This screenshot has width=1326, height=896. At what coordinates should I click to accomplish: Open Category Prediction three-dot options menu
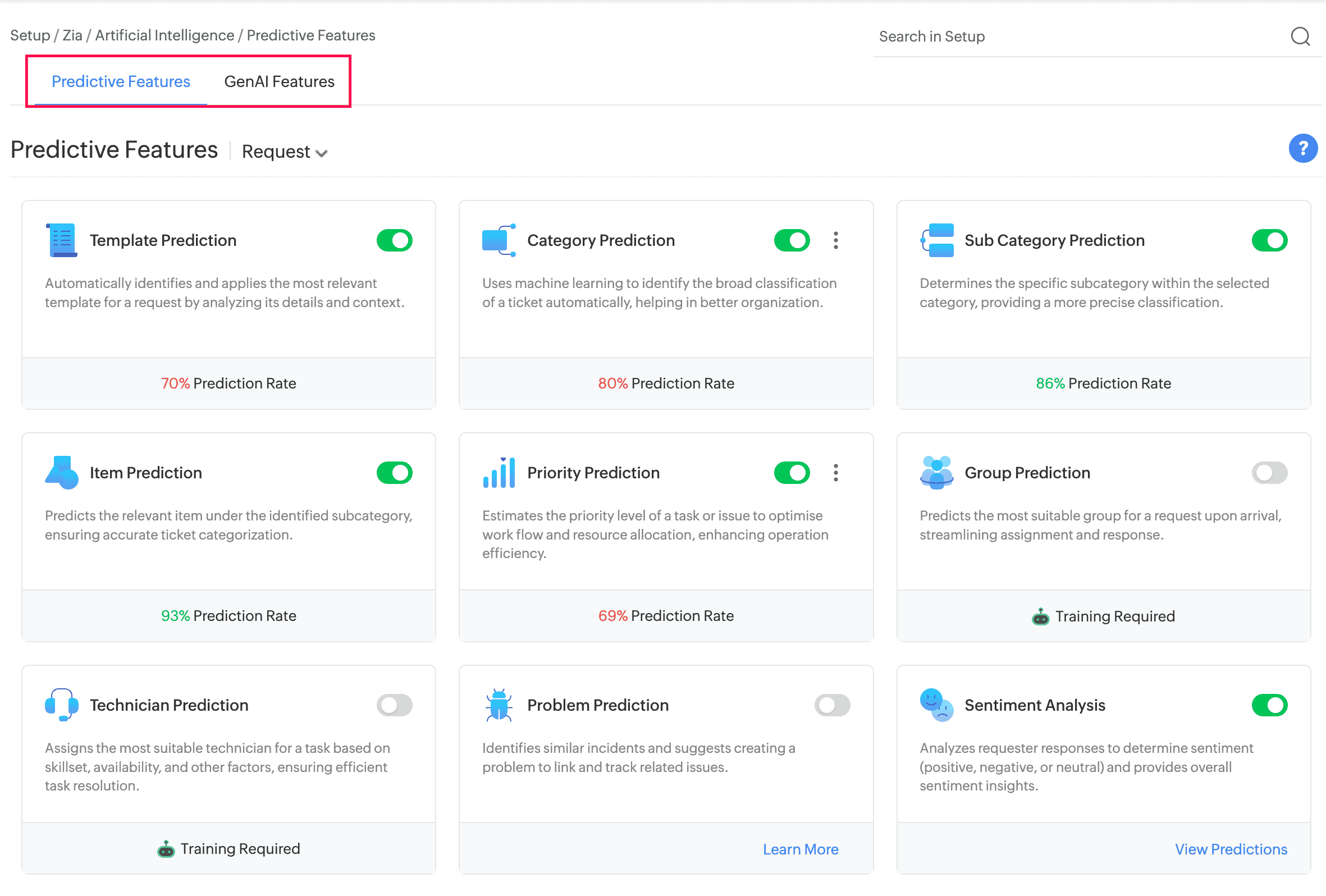point(835,240)
